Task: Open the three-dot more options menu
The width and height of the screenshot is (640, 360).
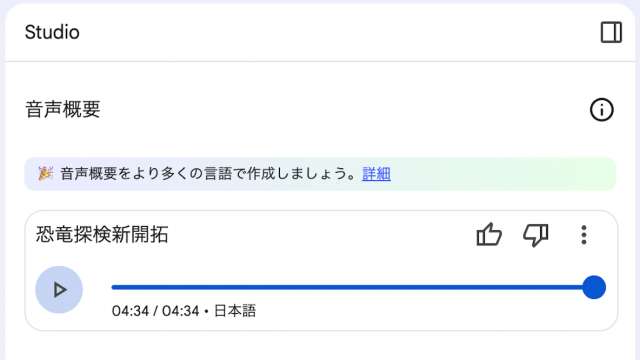Action: pos(584,235)
